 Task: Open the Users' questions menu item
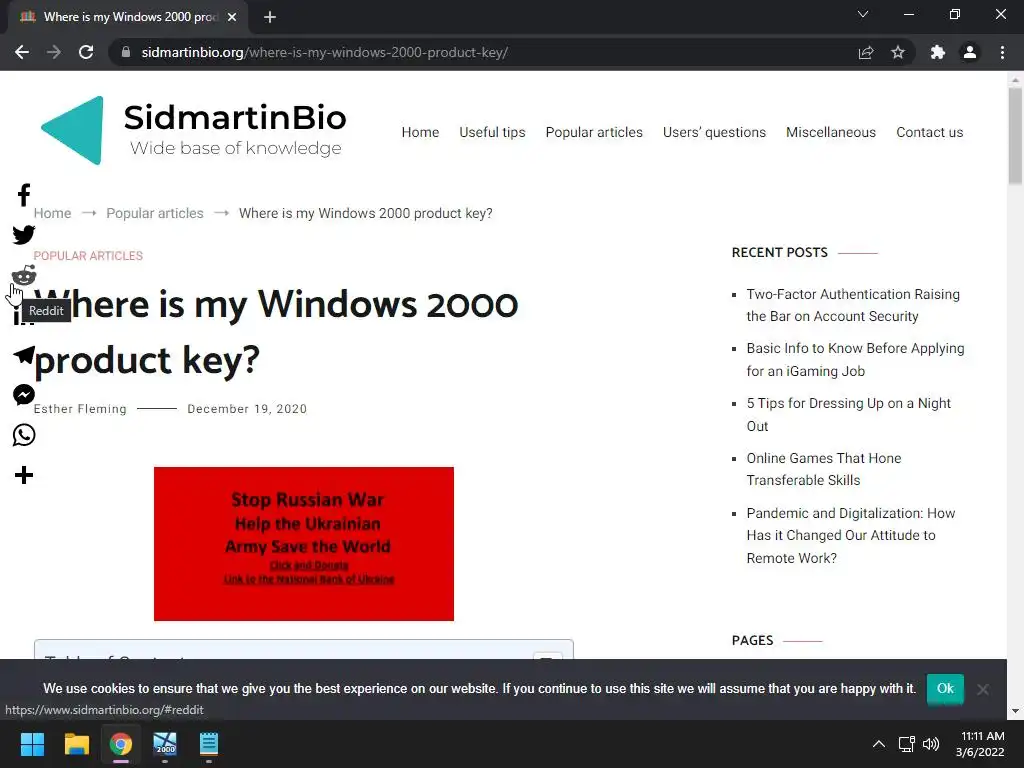coord(714,132)
